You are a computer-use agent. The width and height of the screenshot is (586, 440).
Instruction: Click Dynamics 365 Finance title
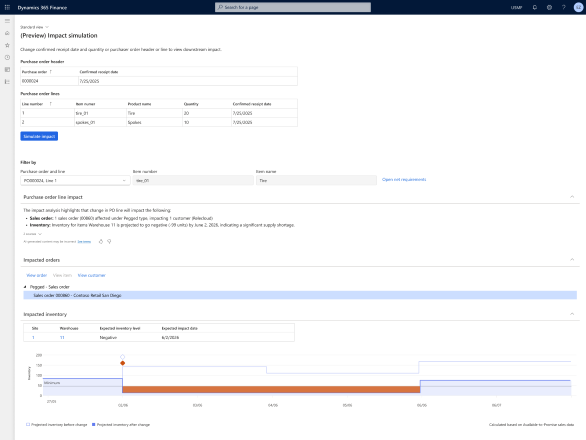[42, 7]
